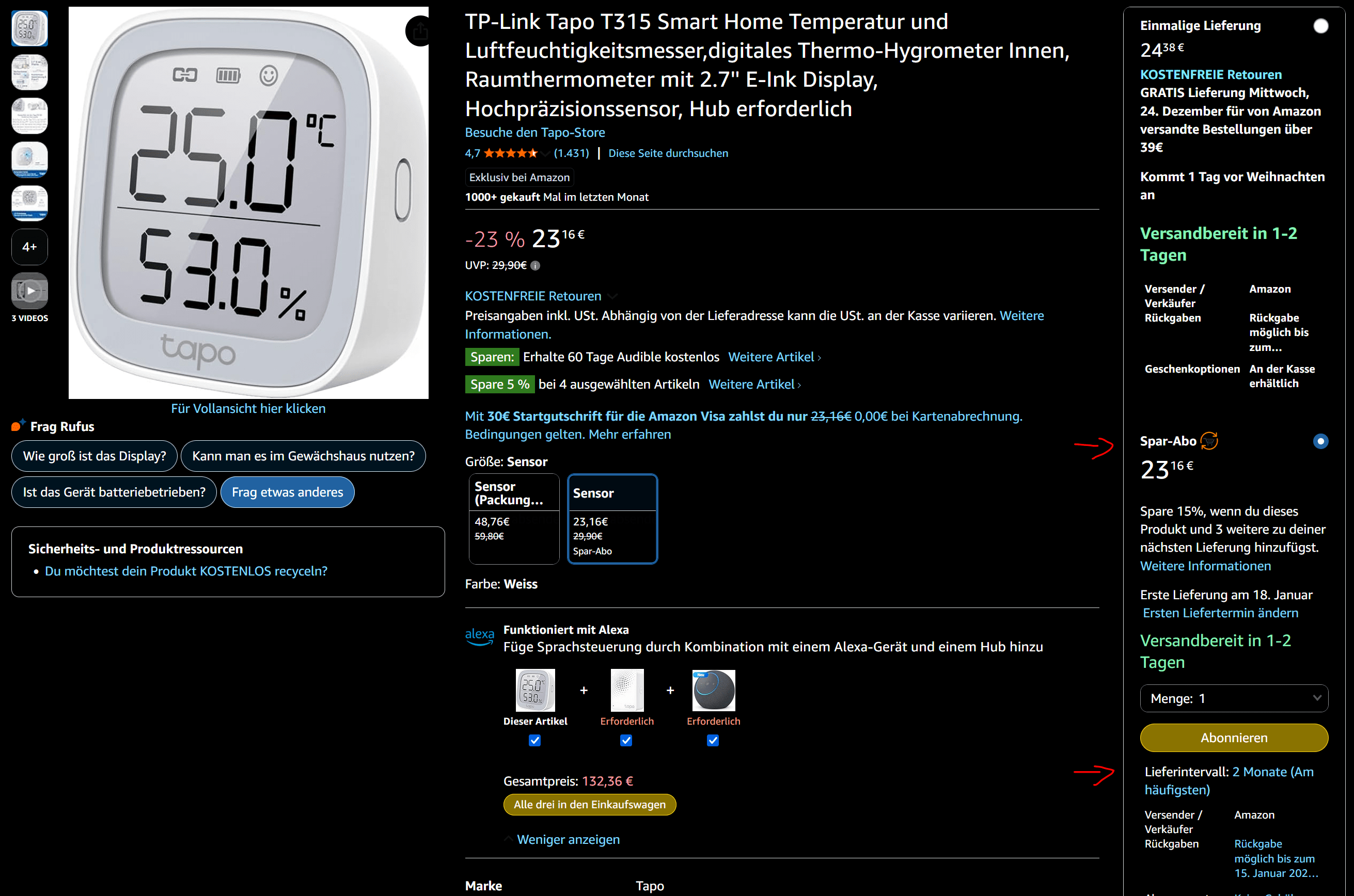Choose the Sensor (Packung...) size option
This screenshot has height=896, width=1354.
[x=514, y=518]
